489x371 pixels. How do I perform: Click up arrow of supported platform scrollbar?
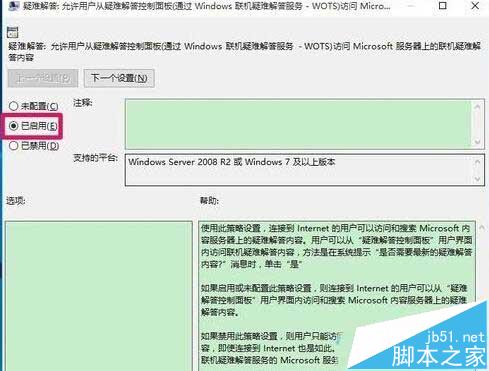click(x=478, y=162)
